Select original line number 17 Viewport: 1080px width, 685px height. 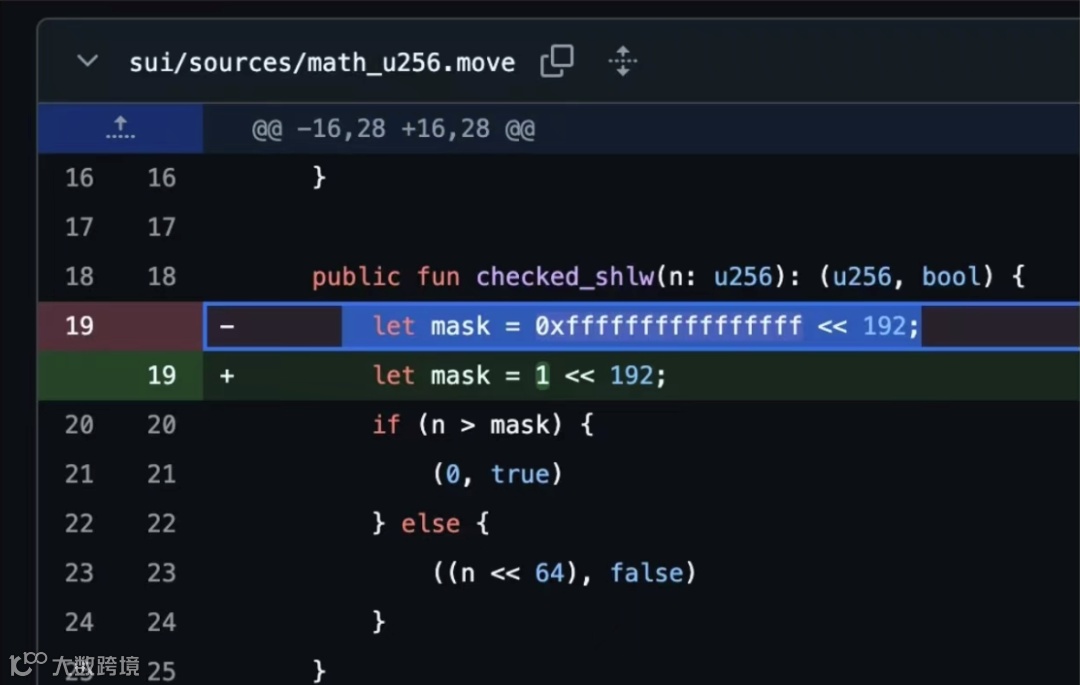79,227
